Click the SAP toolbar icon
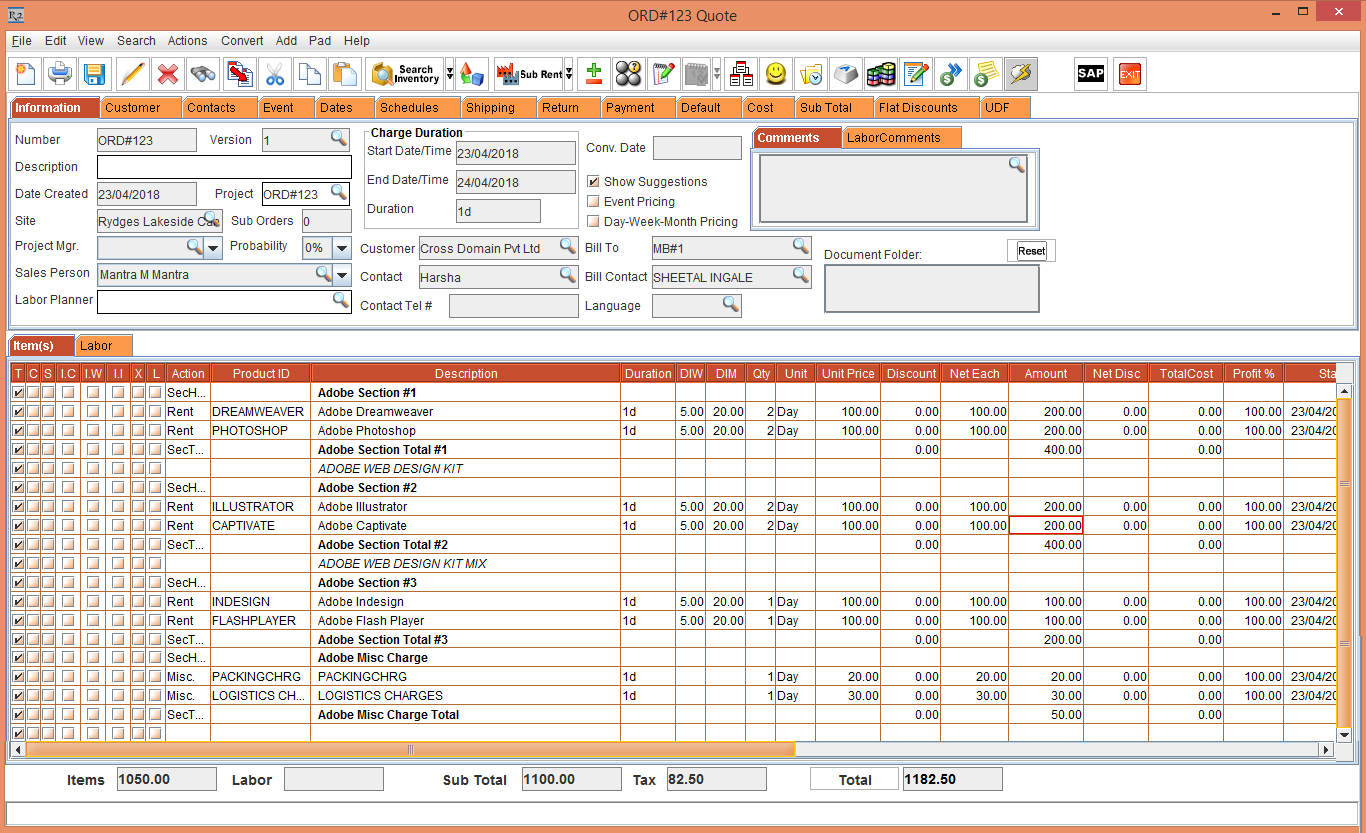The image size is (1366, 833). (x=1090, y=74)
